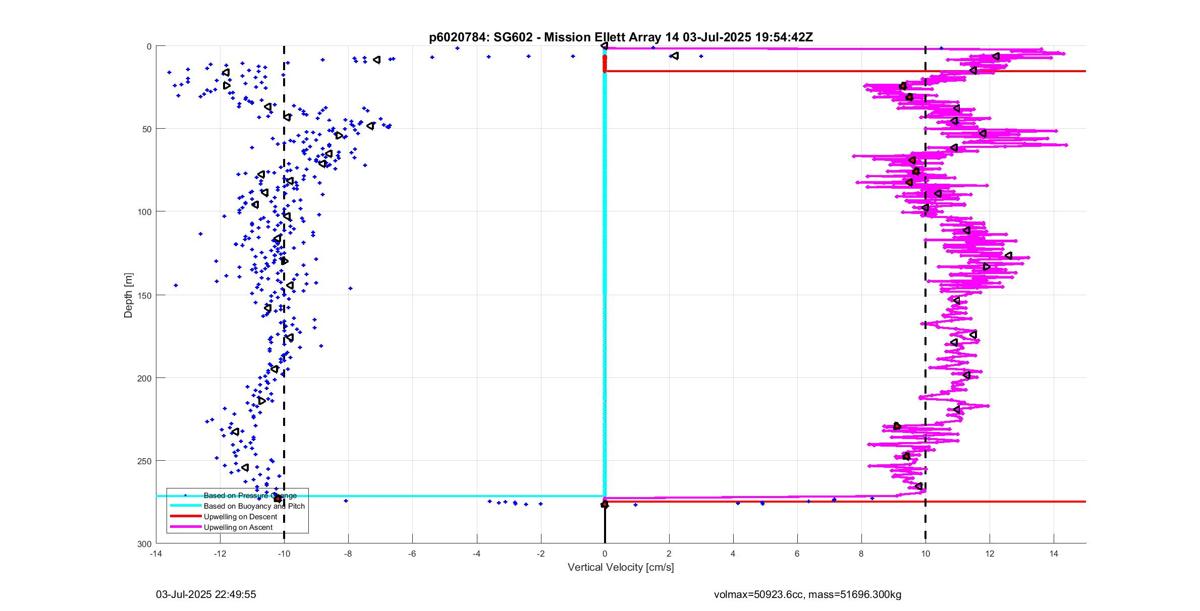Click x-axis tick label '-4'

click(476, 552)
